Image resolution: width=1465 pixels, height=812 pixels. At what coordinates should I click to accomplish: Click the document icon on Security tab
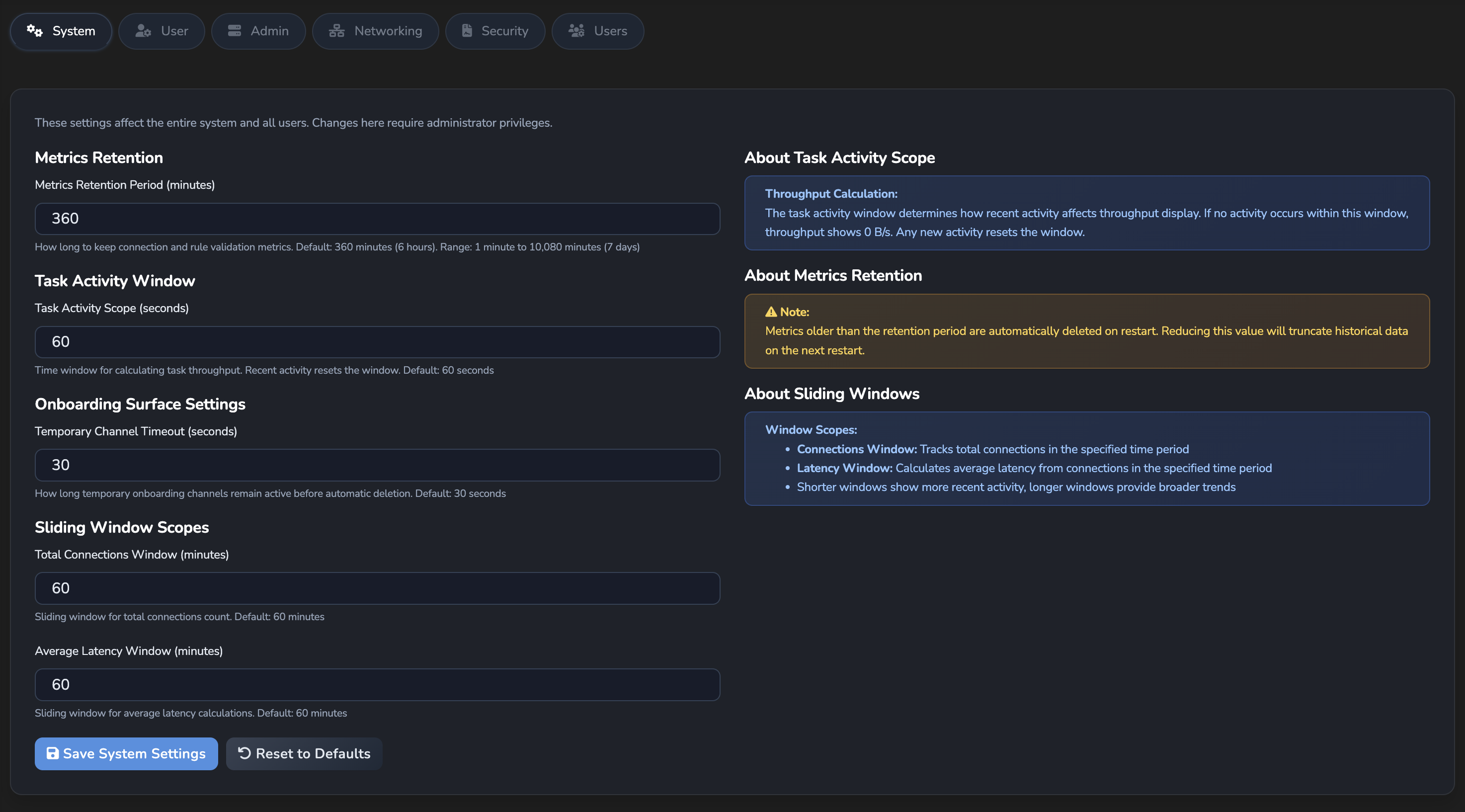467,31
